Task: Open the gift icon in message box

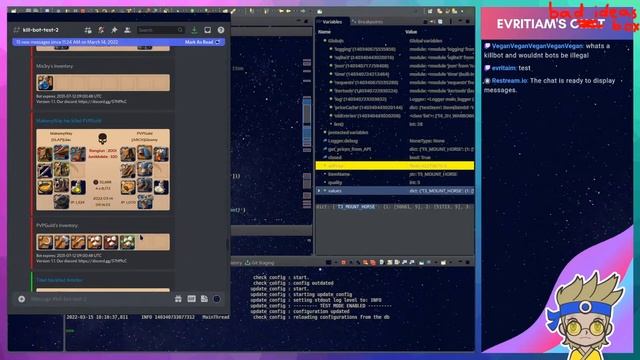Action: point(178,299)
